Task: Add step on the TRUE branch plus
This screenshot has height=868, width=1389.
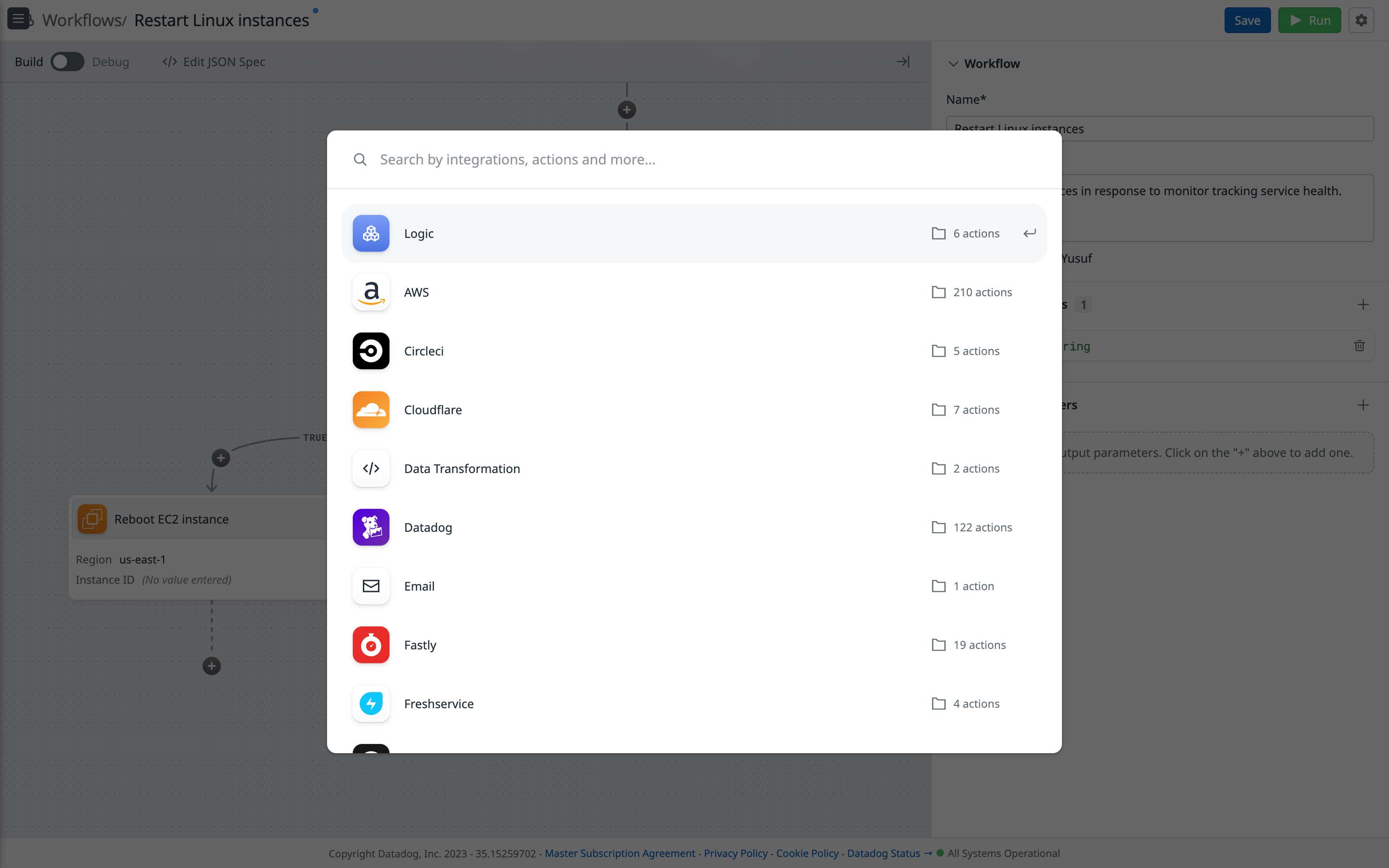Action: click(x=221, y=458)
